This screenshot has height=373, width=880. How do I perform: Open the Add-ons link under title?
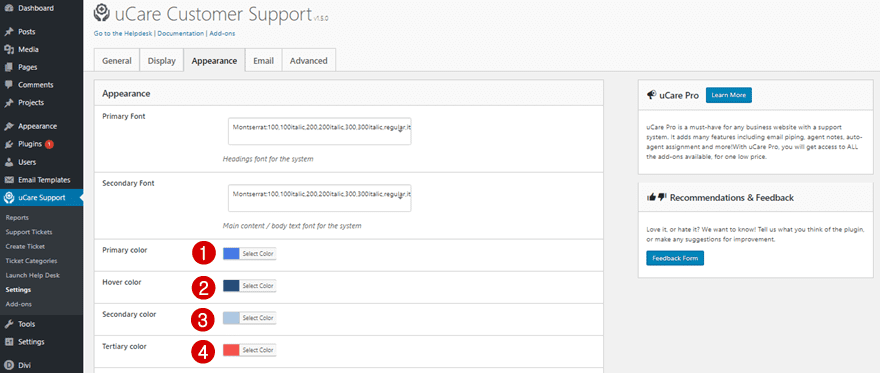click(x=222, y=34)
